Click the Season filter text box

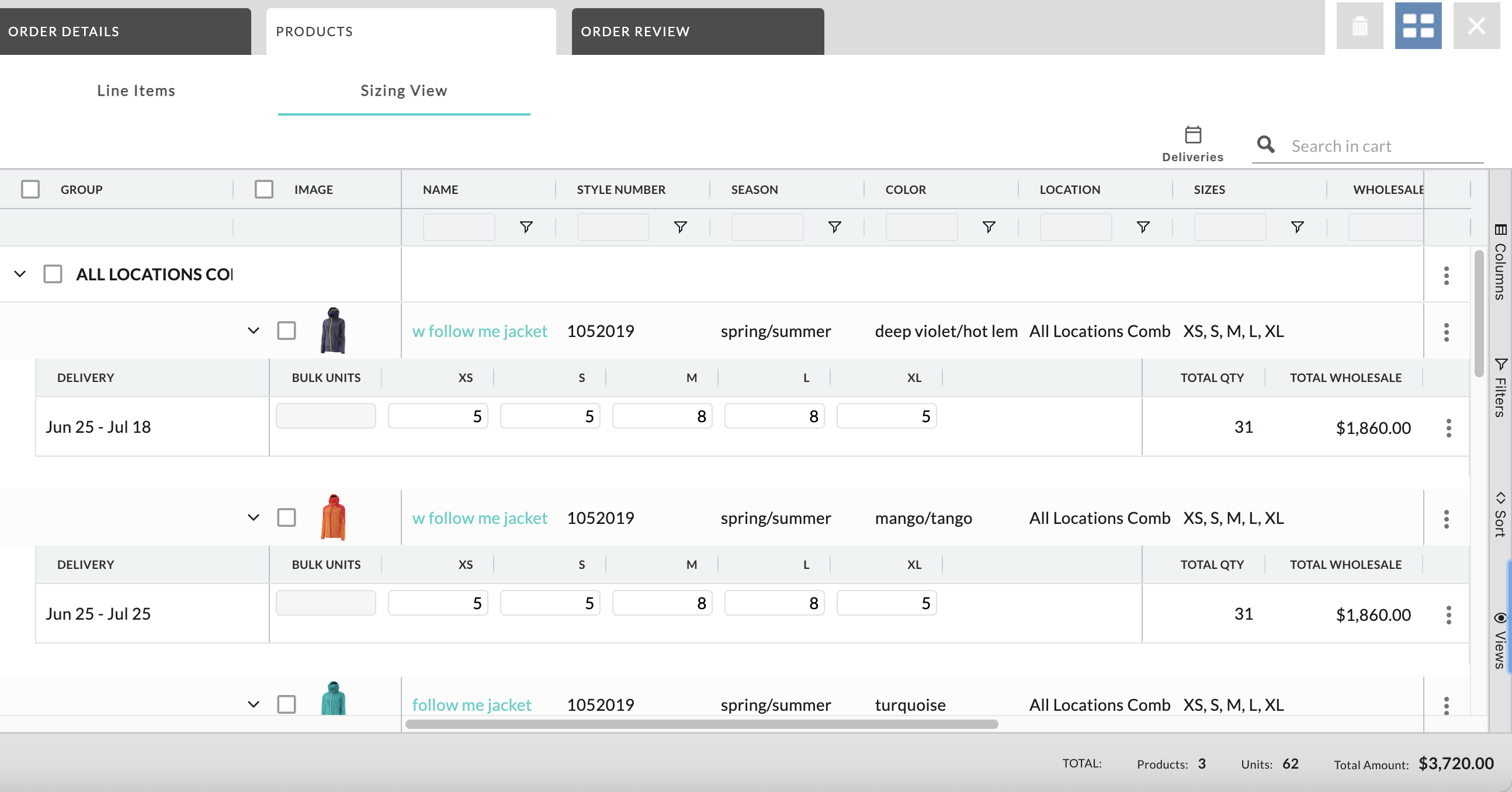(768, 227)
